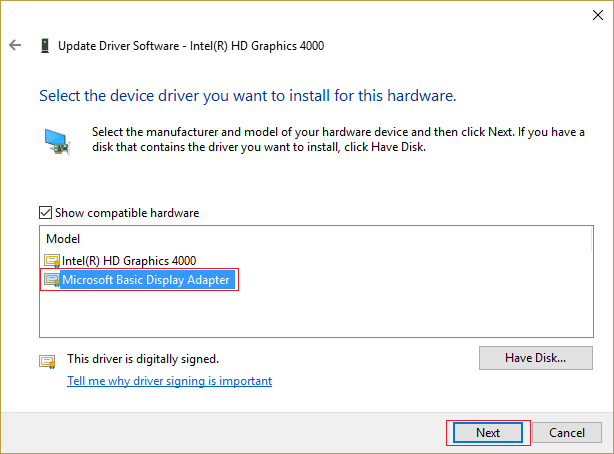The width and height of the screenshot is (614, 454).
Task: Select Microsoft Basic Display Adapter model entry
Action: [147, 281]
